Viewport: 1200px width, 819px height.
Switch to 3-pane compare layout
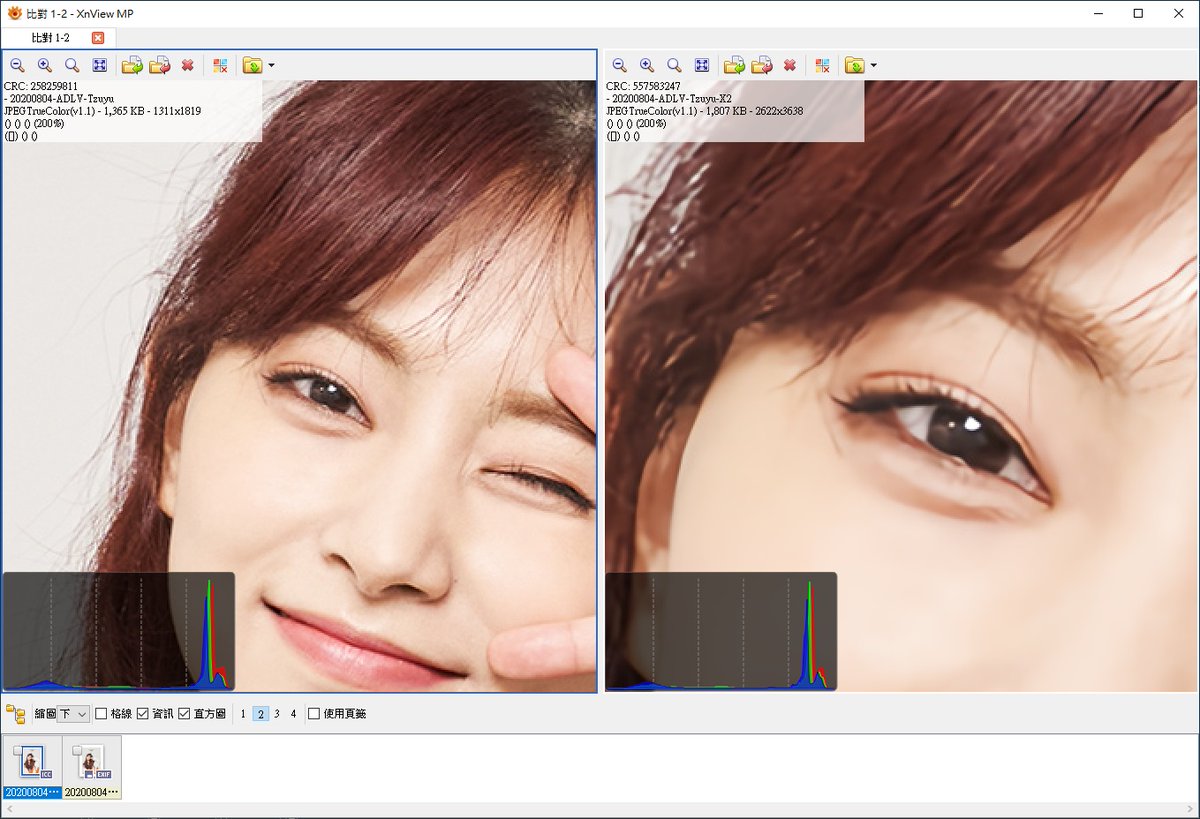[x=277, y=714]
